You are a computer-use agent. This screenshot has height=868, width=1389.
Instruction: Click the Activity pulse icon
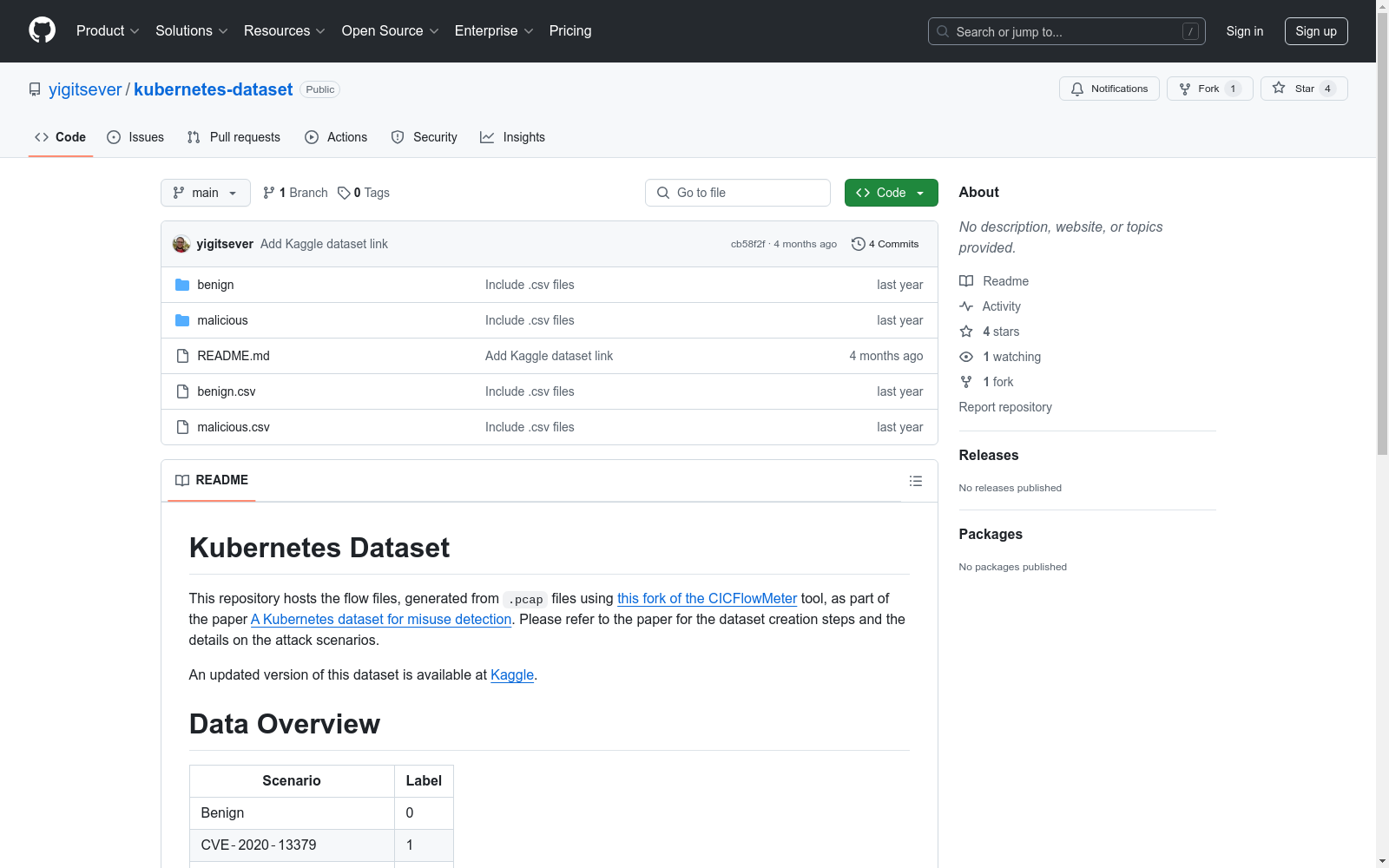(x=966, y=306)
